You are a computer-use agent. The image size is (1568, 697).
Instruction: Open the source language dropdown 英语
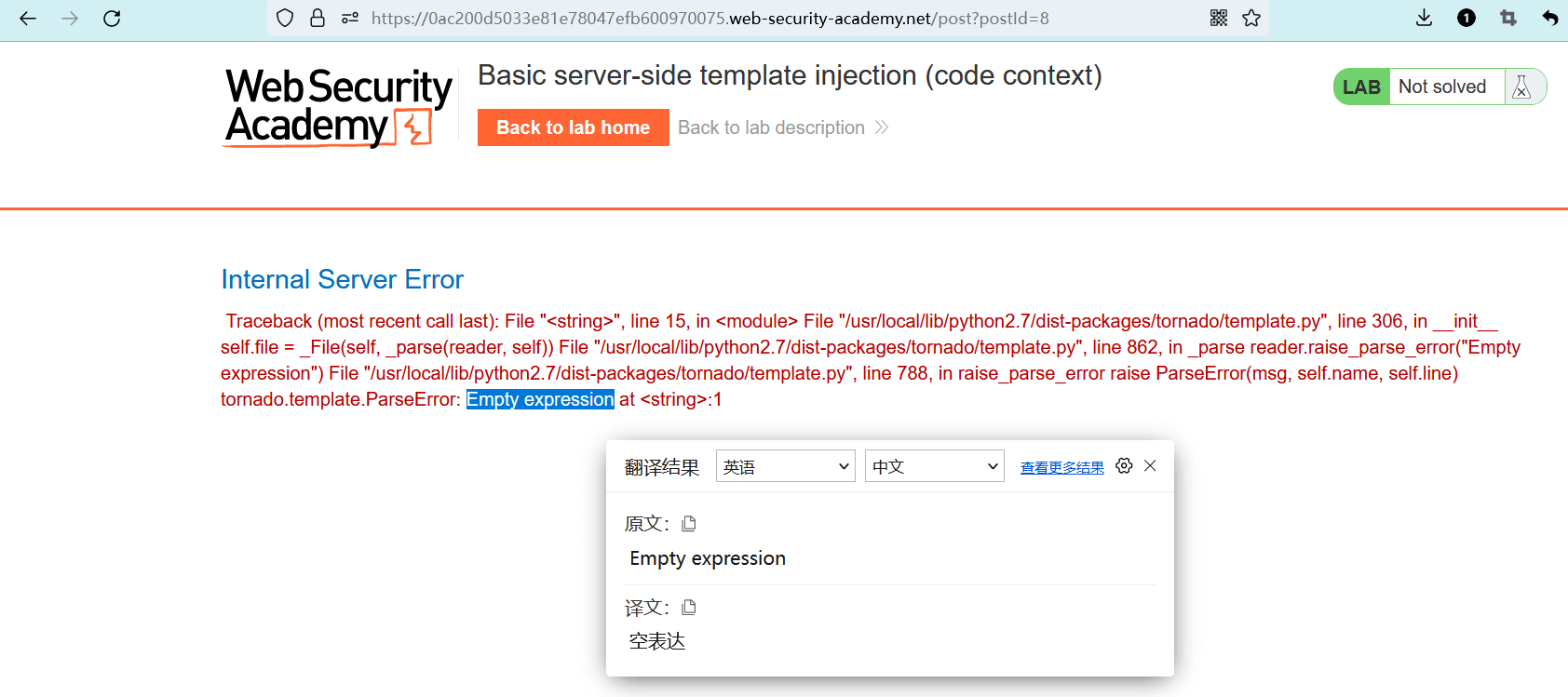(785, 466)
